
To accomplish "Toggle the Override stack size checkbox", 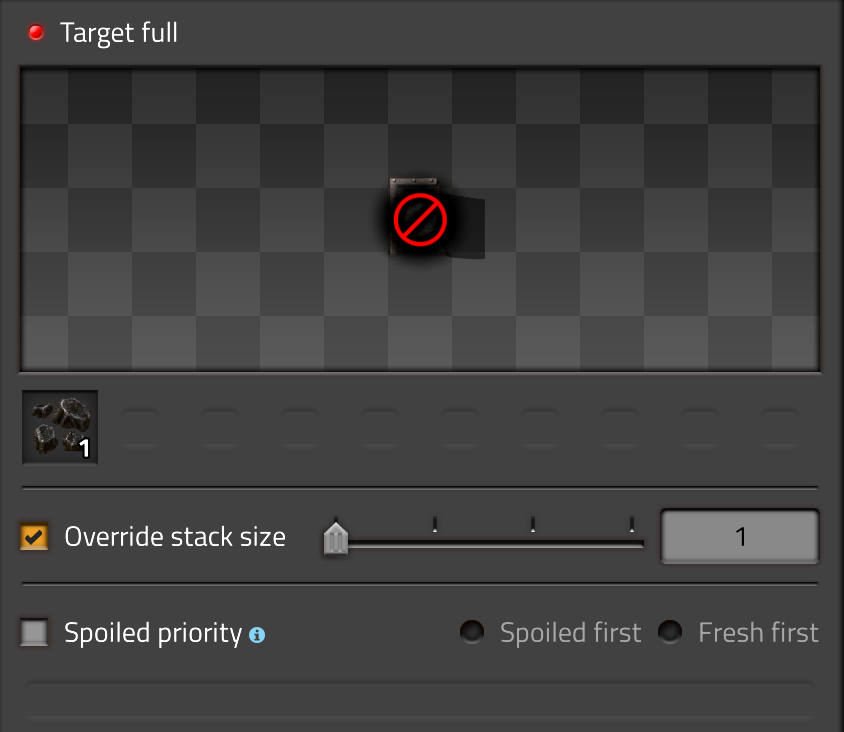I will point(35,537).
